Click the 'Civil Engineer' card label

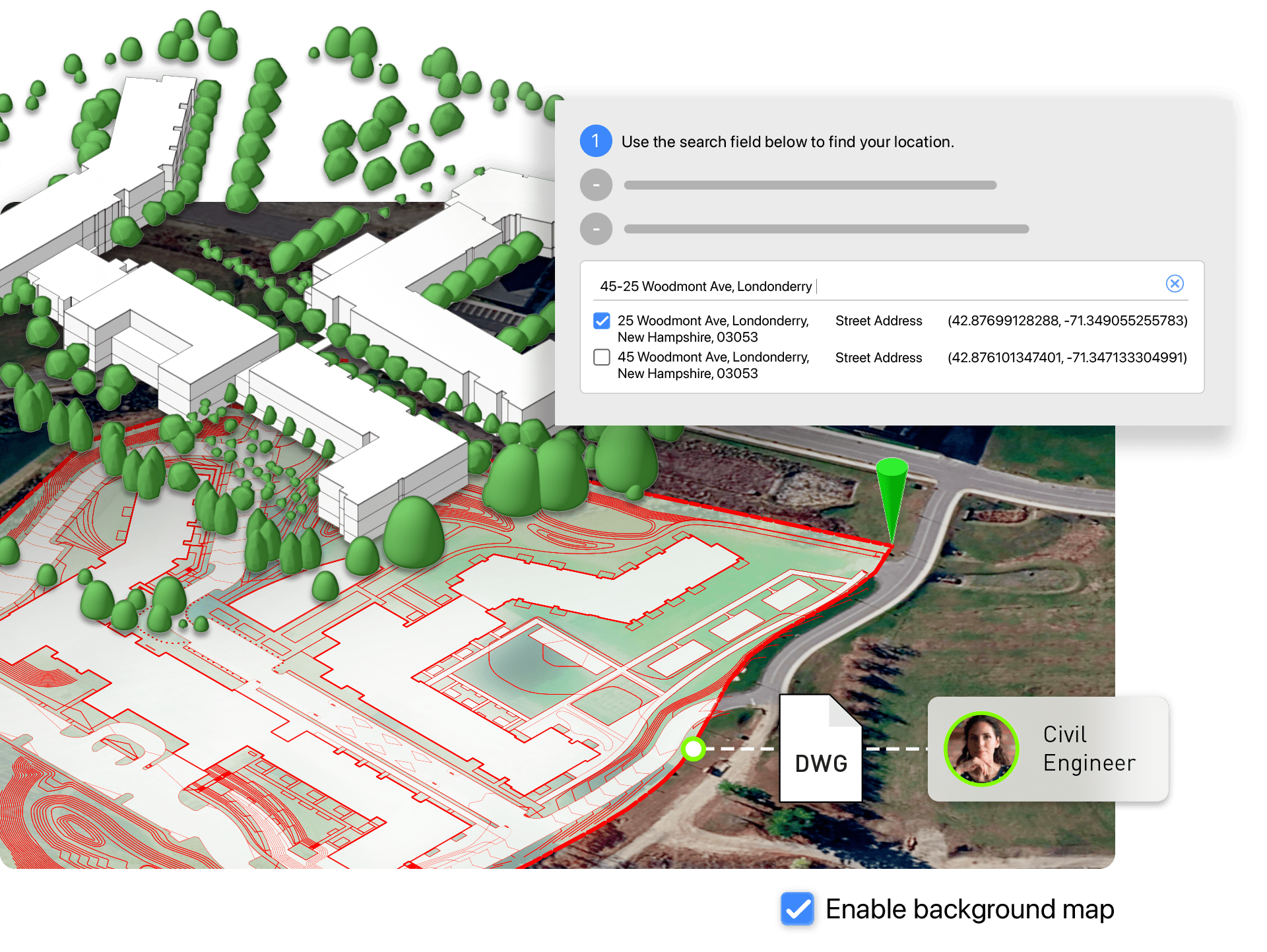click(1089, 749)
